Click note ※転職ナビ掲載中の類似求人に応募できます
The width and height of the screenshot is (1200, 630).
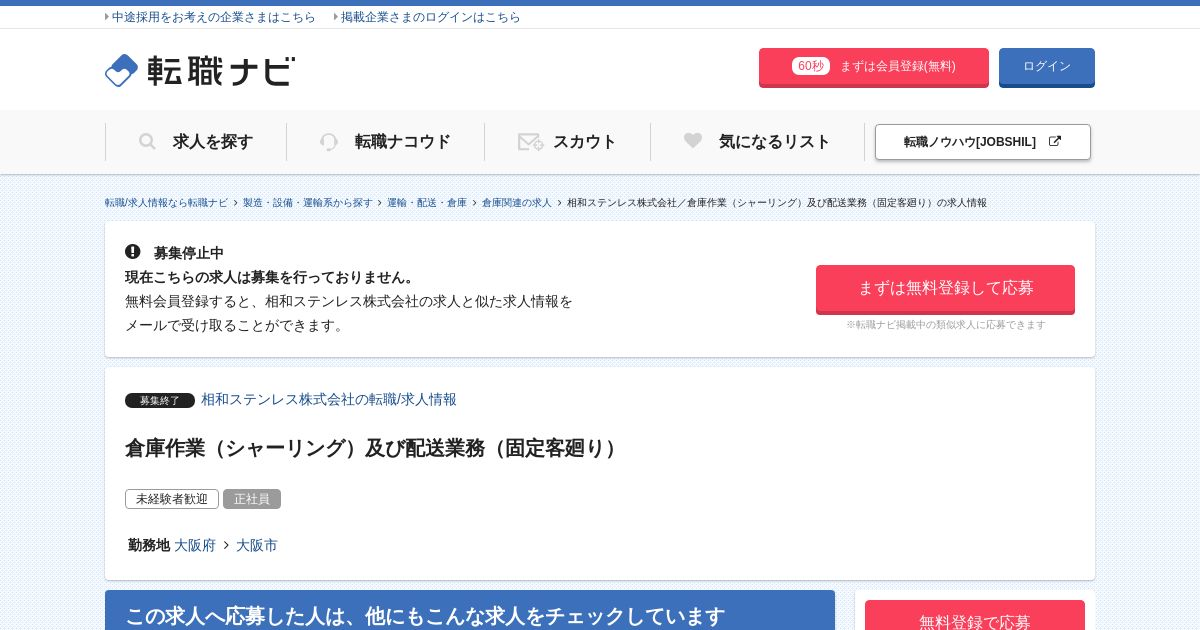coord(946,325)
